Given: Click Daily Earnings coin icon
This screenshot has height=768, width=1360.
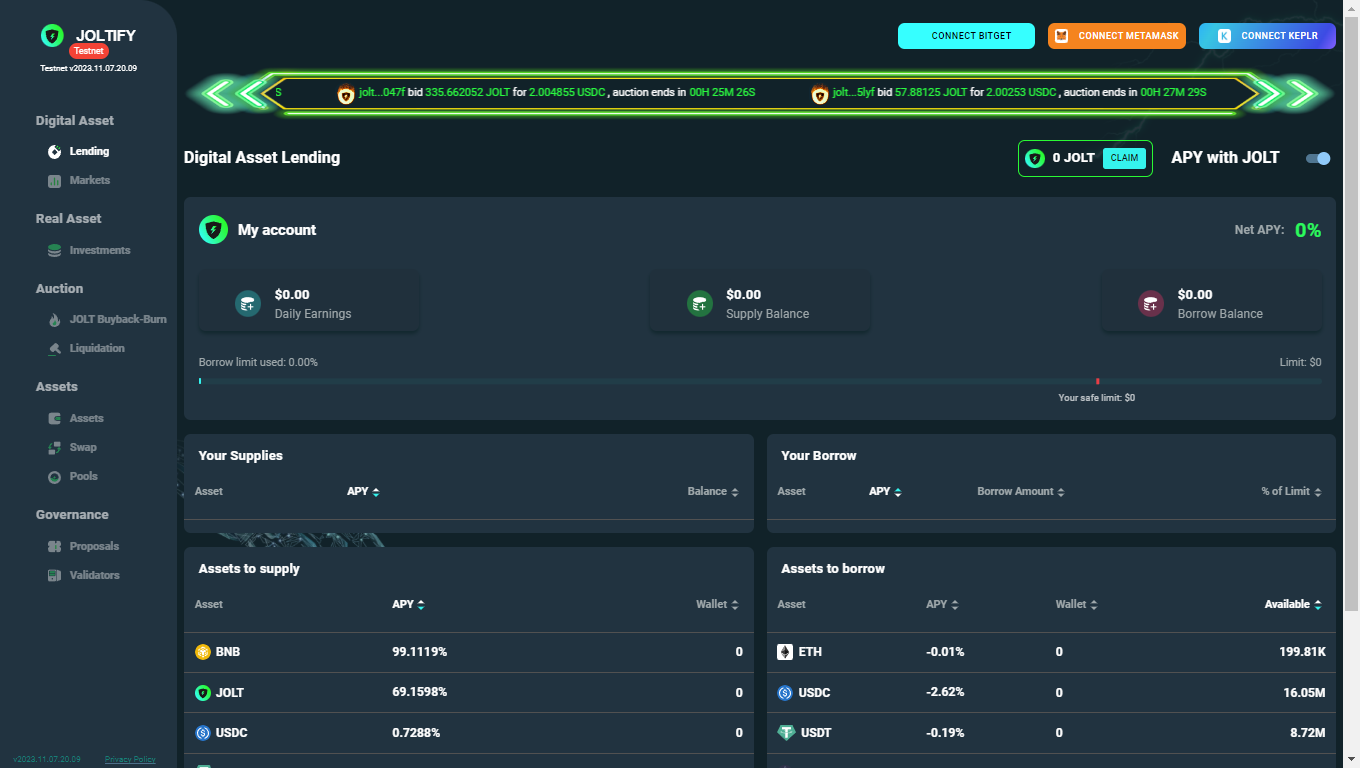Looking at the screenshot, I should coord(248,304).
